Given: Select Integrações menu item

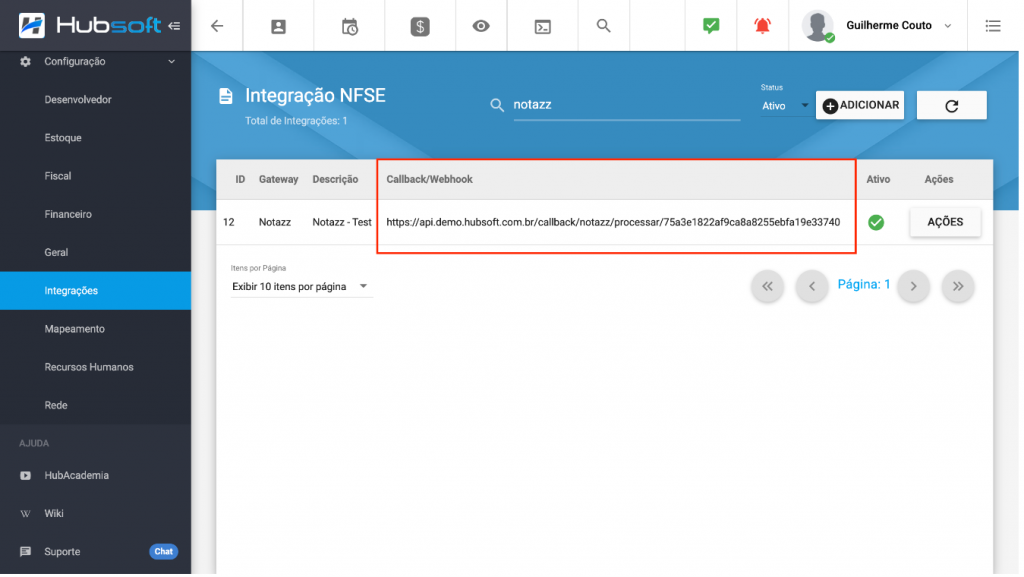Looking at the screenshot, I should click(x=95, y=290).
